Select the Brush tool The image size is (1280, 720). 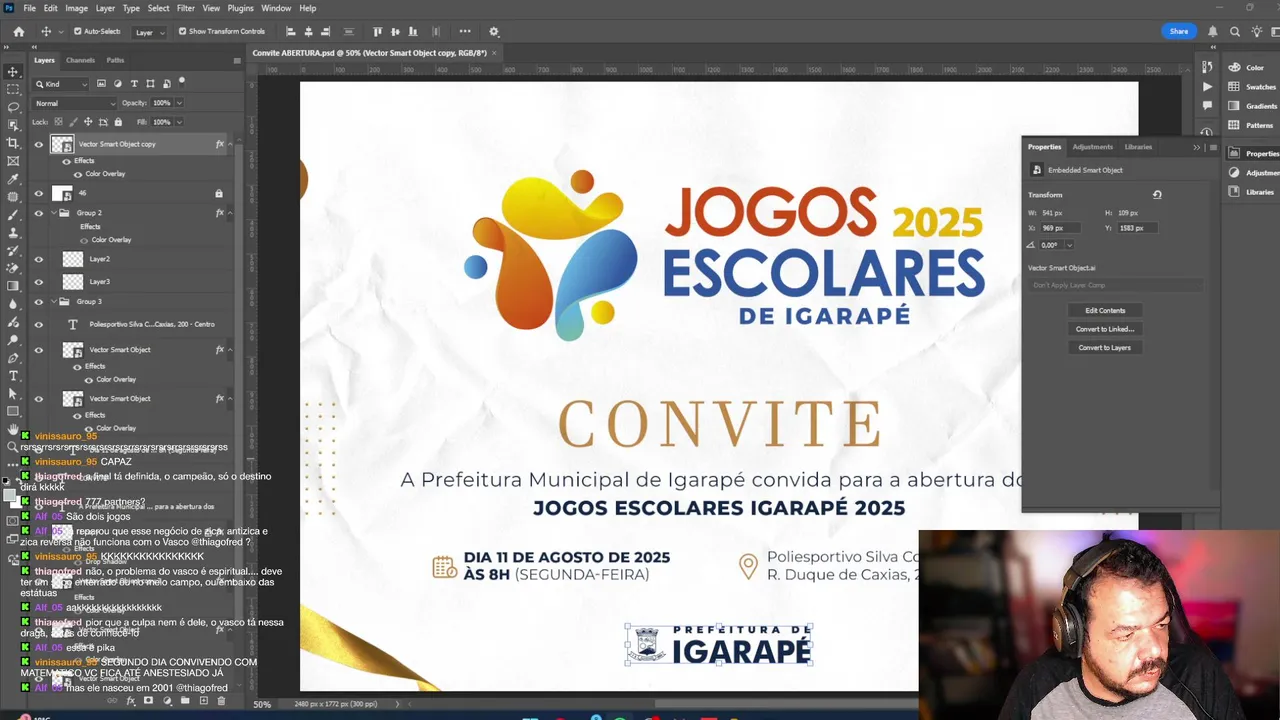13,215
